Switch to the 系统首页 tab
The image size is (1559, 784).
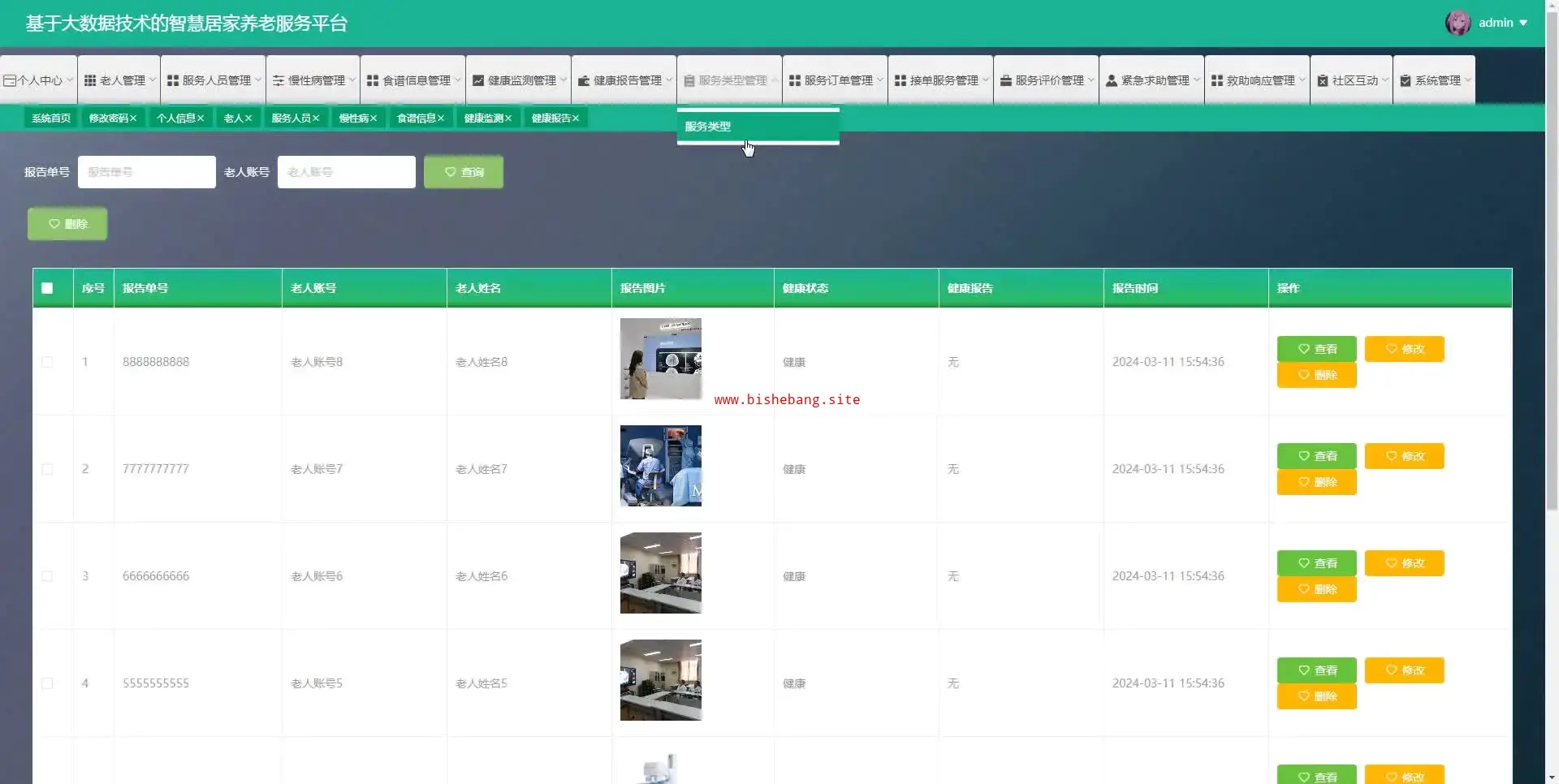coord(50,118)
